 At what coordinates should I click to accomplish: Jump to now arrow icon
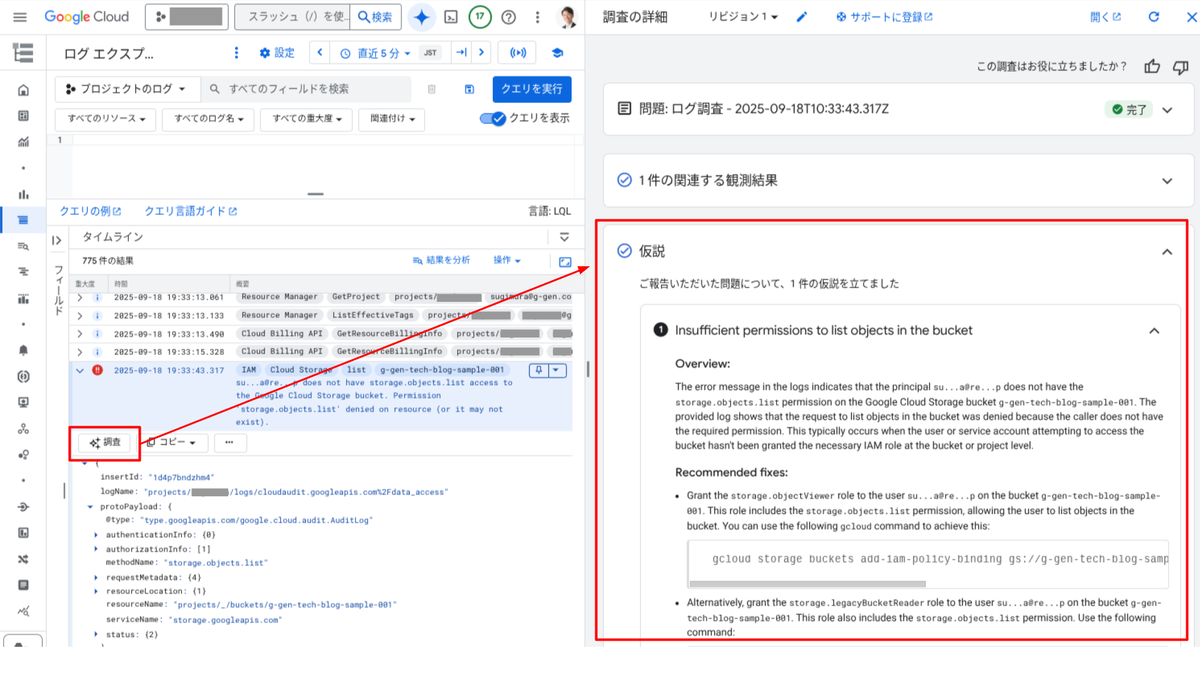click(461, 53)
